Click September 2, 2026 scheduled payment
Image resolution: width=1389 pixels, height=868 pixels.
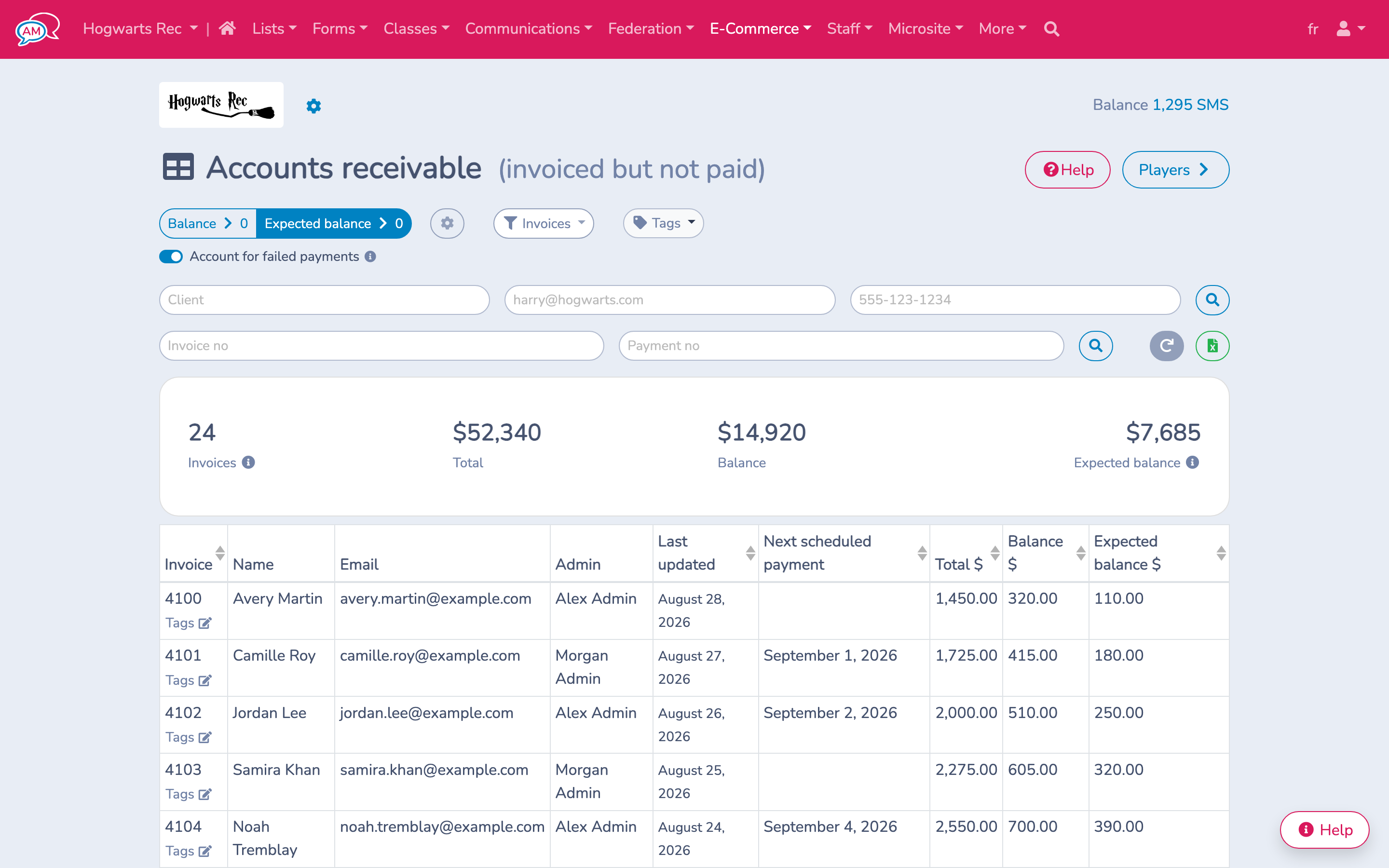830,712
